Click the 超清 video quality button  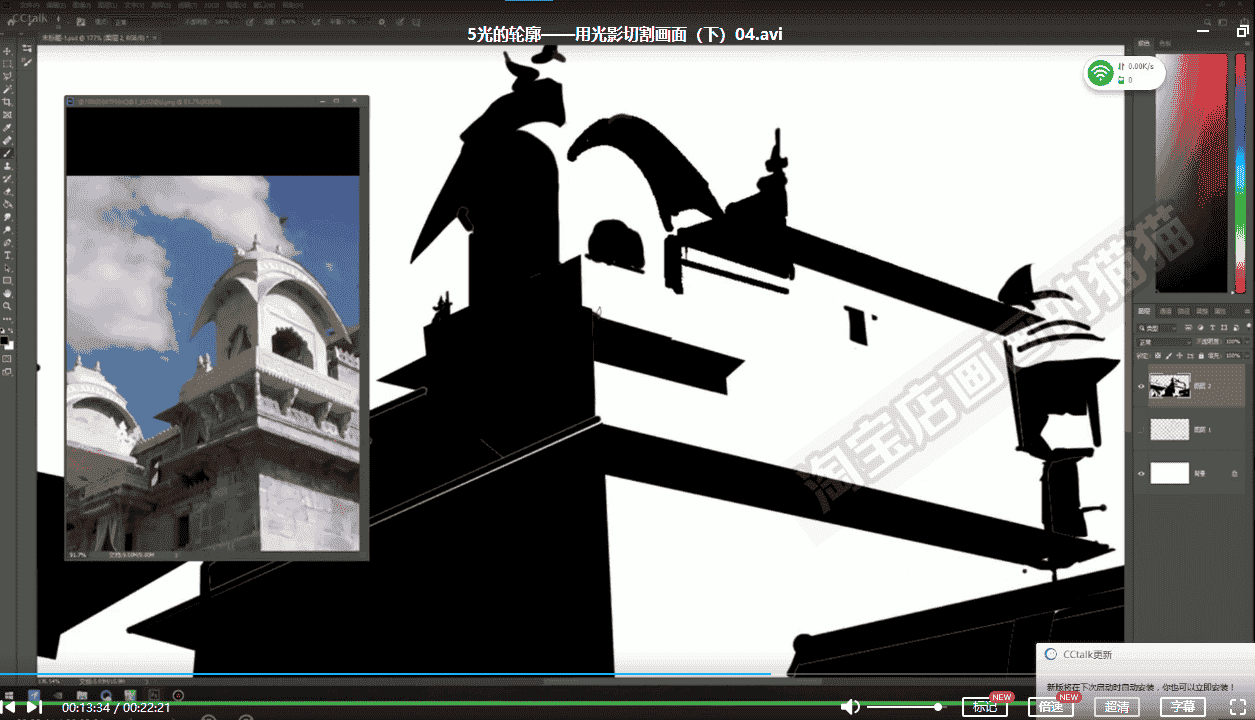1117,707
